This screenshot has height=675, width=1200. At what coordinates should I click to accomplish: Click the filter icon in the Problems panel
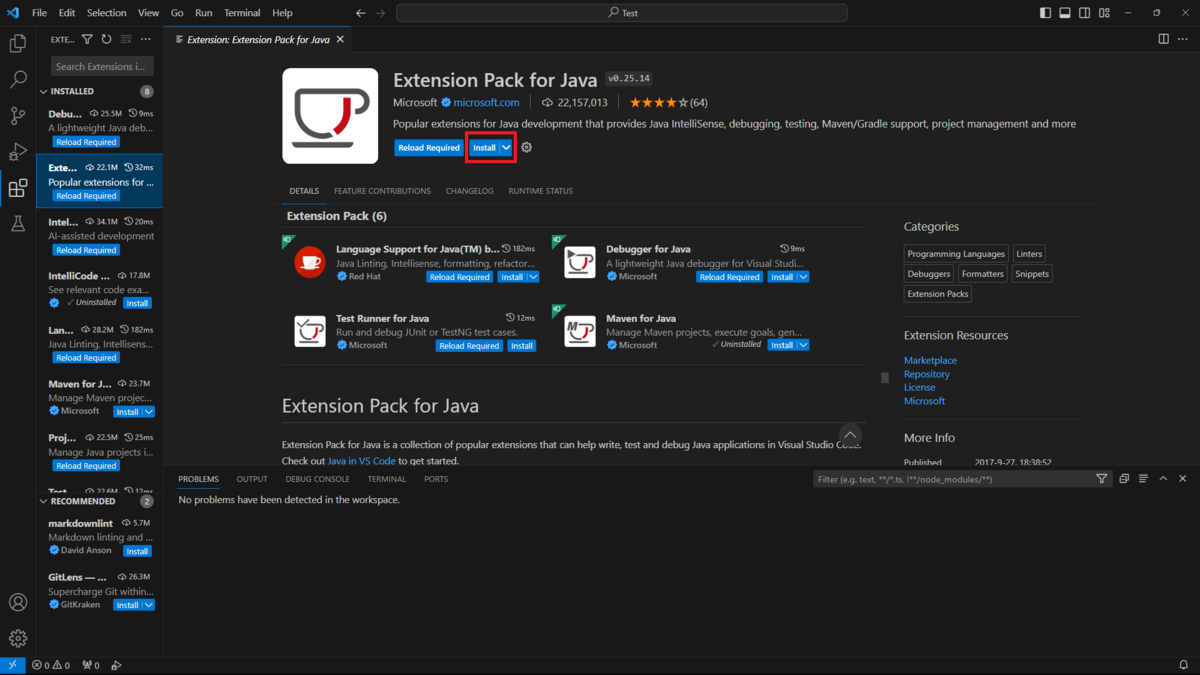click(1101, 478)
